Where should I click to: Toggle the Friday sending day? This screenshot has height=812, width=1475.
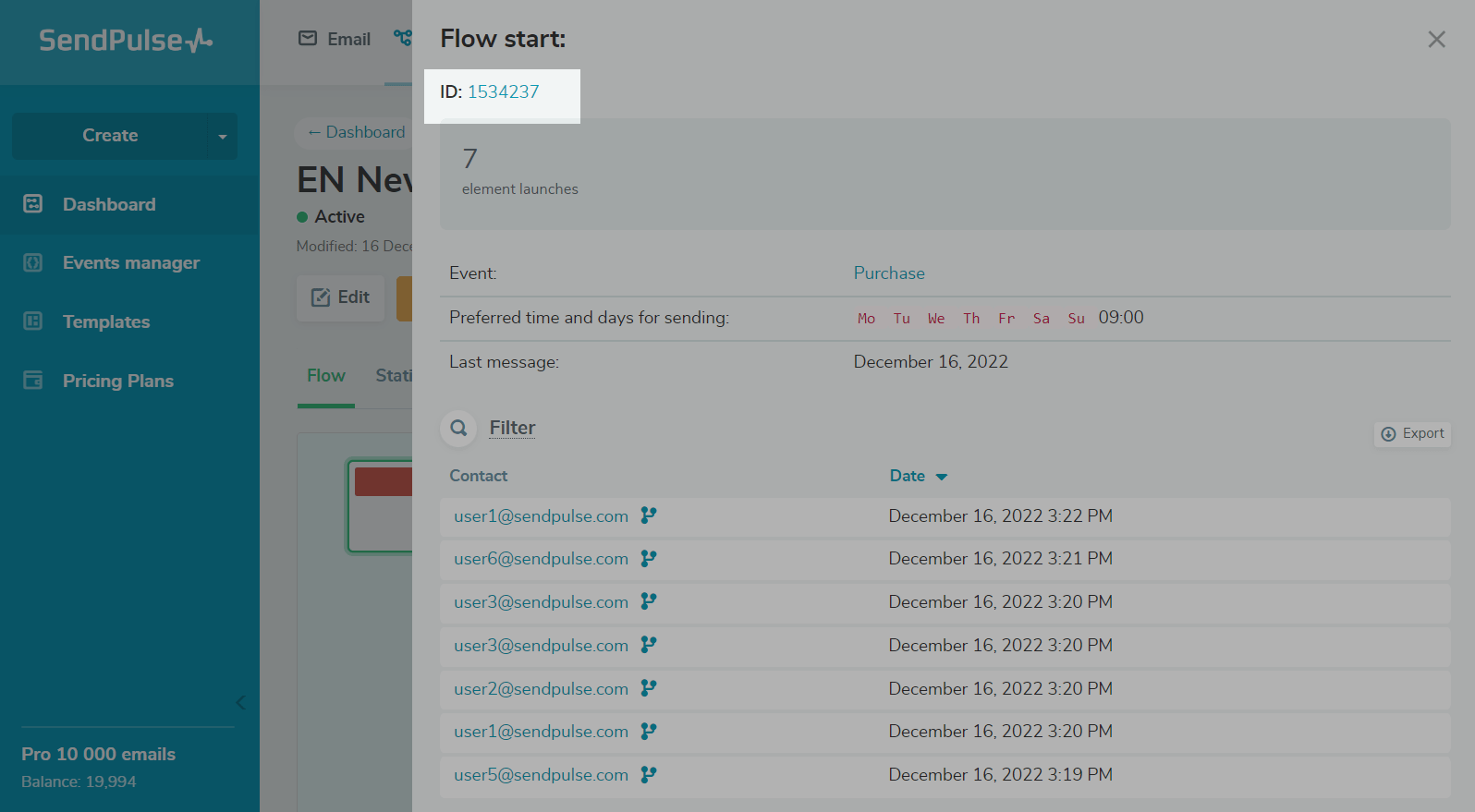(x=1006, y=319)
